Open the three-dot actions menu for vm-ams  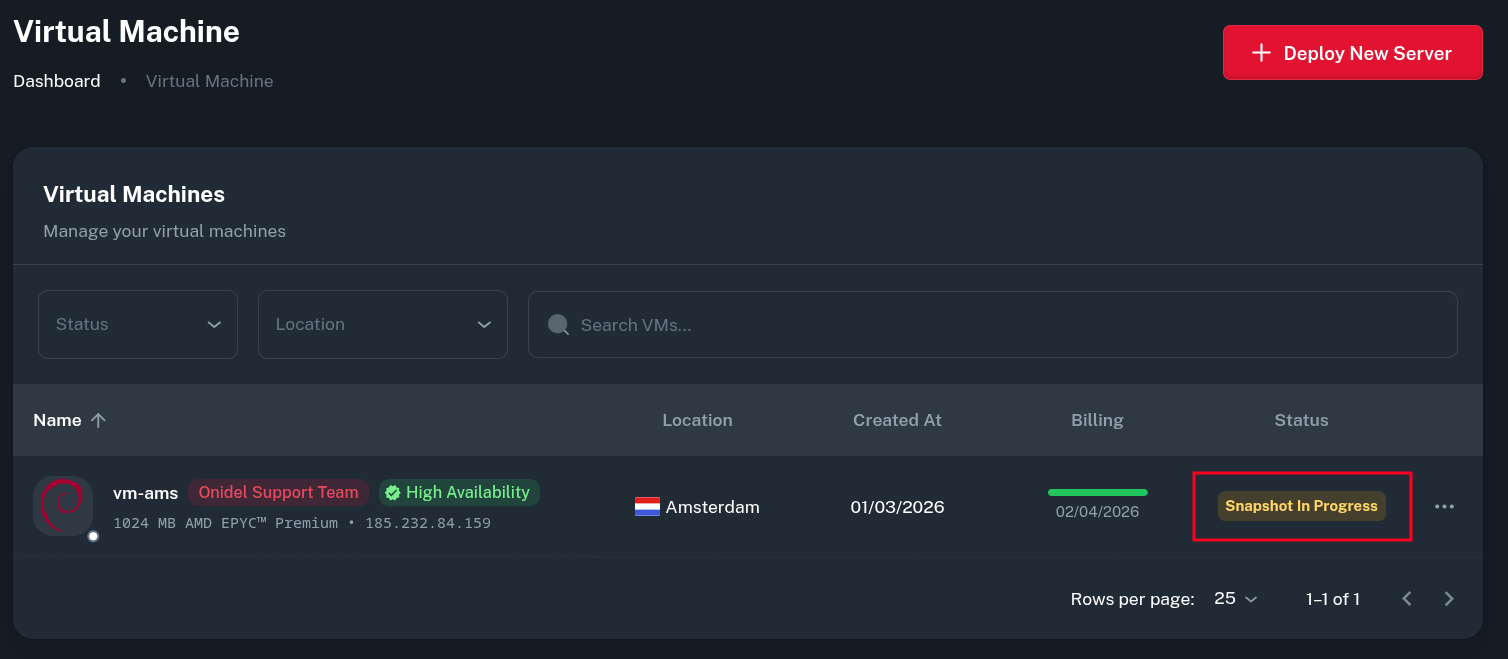tap(1444, 507)
